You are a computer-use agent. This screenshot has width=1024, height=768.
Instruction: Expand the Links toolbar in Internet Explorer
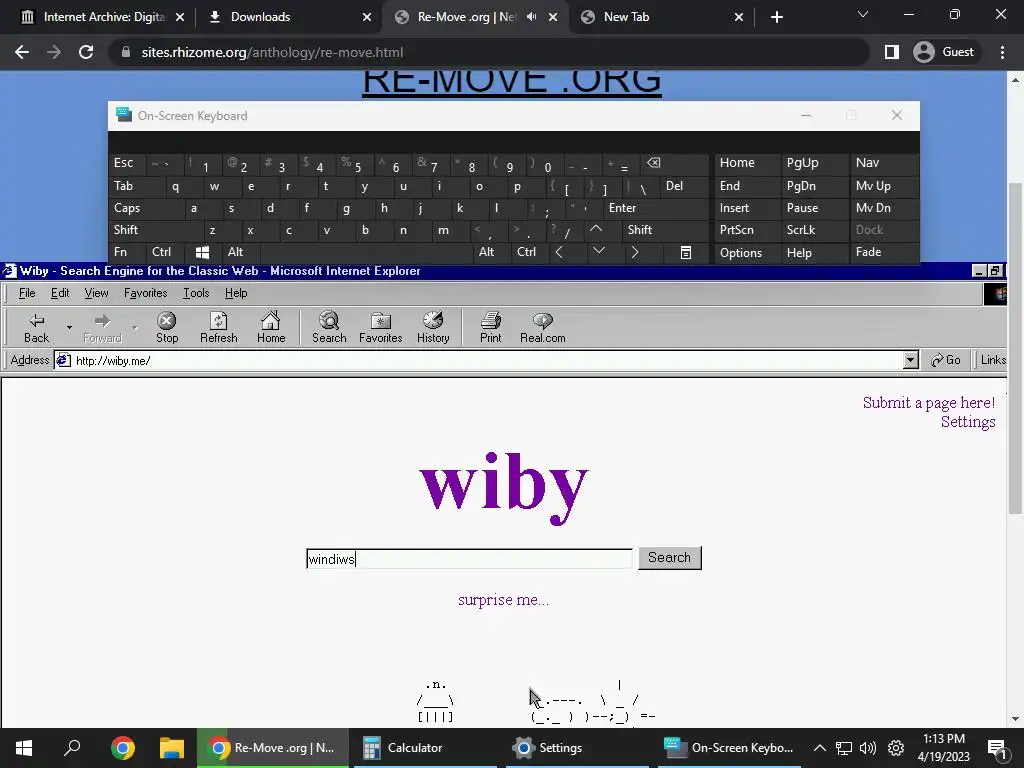(x=993, y=360)
